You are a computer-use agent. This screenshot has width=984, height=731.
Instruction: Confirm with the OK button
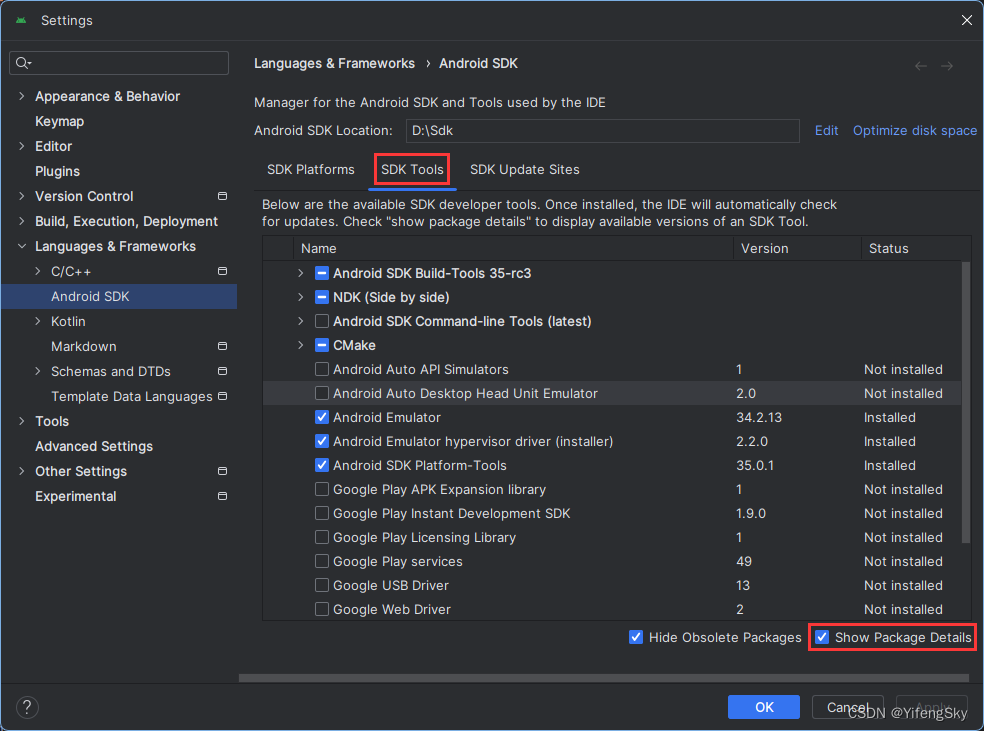[x=764, y=707]
